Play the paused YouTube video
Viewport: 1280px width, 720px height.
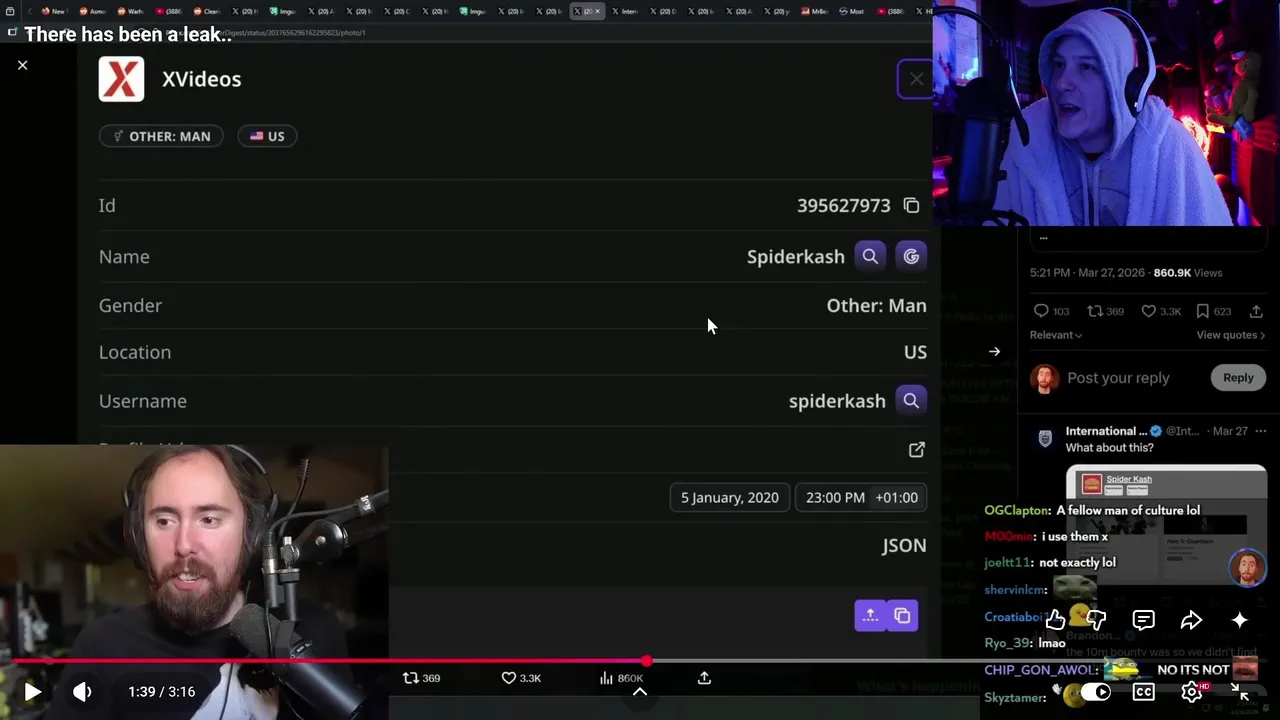(32, 691)
